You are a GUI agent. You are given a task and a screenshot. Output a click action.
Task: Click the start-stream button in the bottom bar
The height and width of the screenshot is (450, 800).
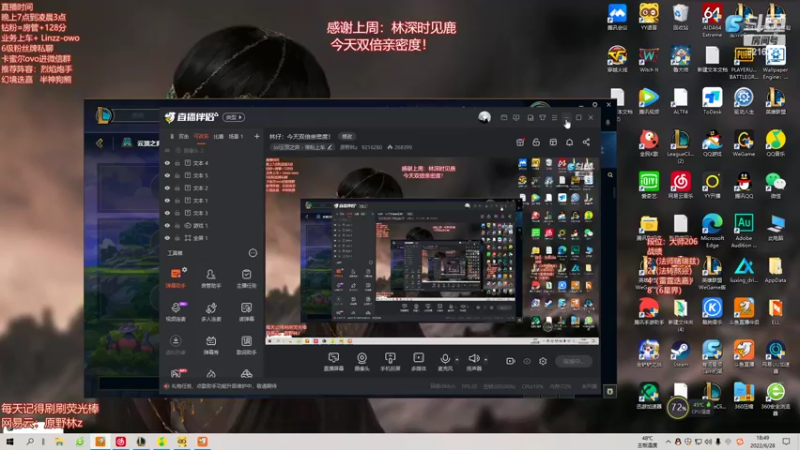[573, 361]
